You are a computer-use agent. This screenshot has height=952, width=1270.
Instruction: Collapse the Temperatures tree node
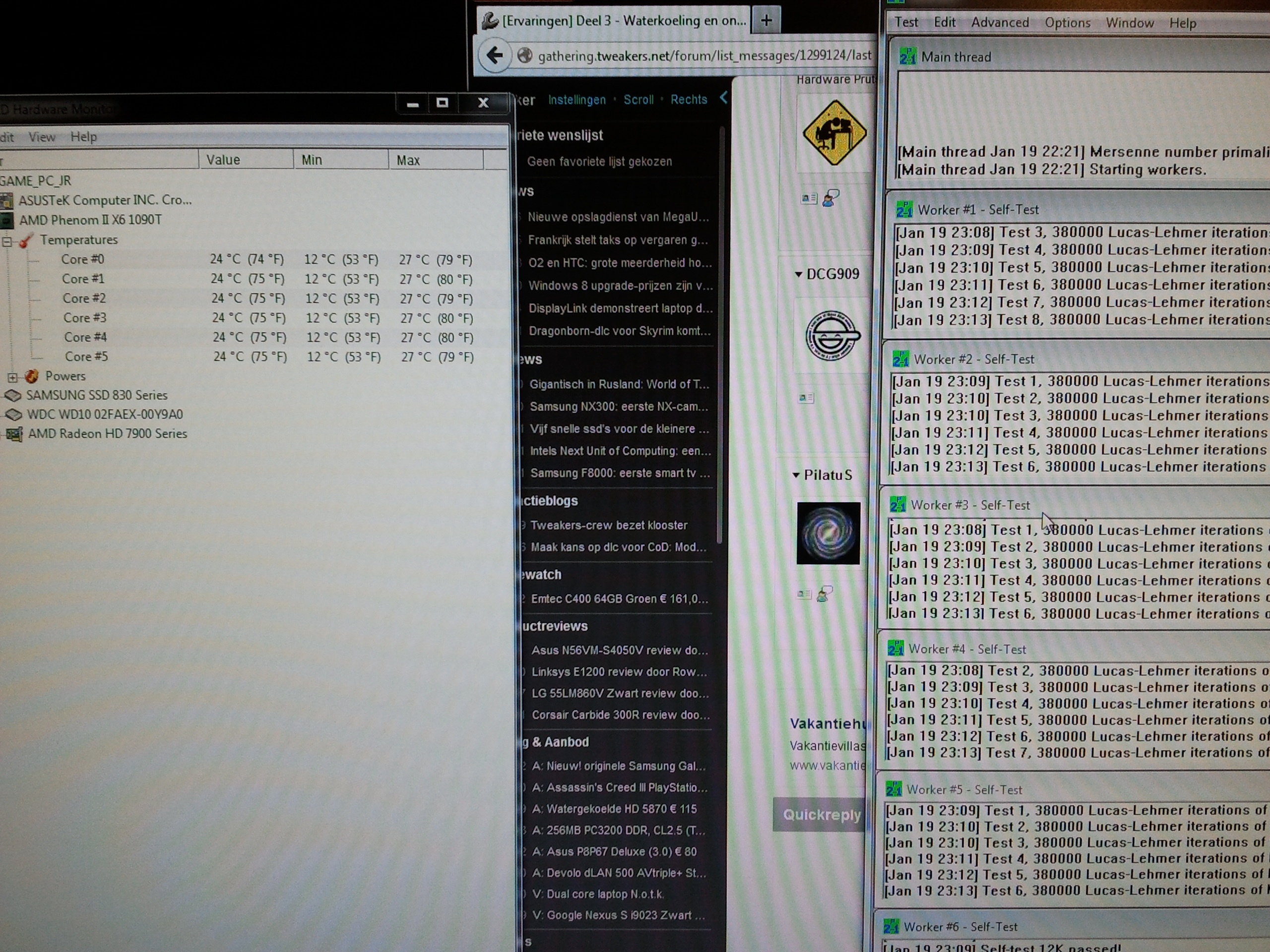click(7, 241)
